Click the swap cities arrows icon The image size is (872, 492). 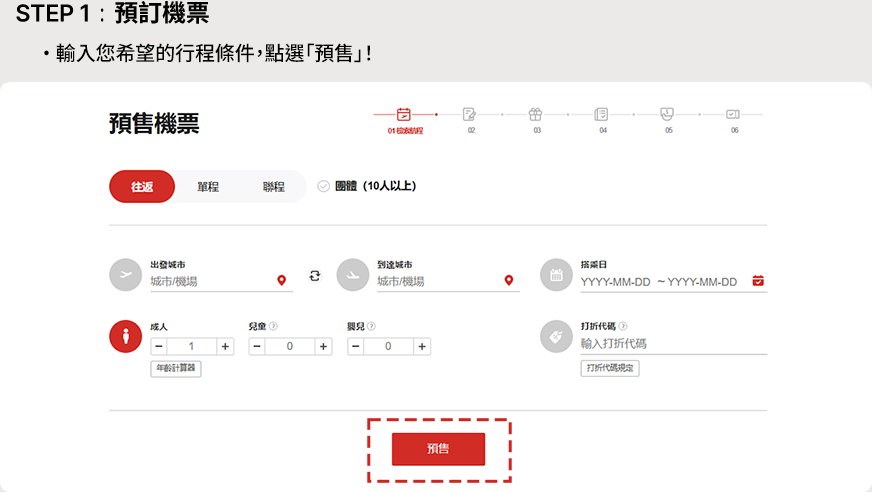click(315, 276)
